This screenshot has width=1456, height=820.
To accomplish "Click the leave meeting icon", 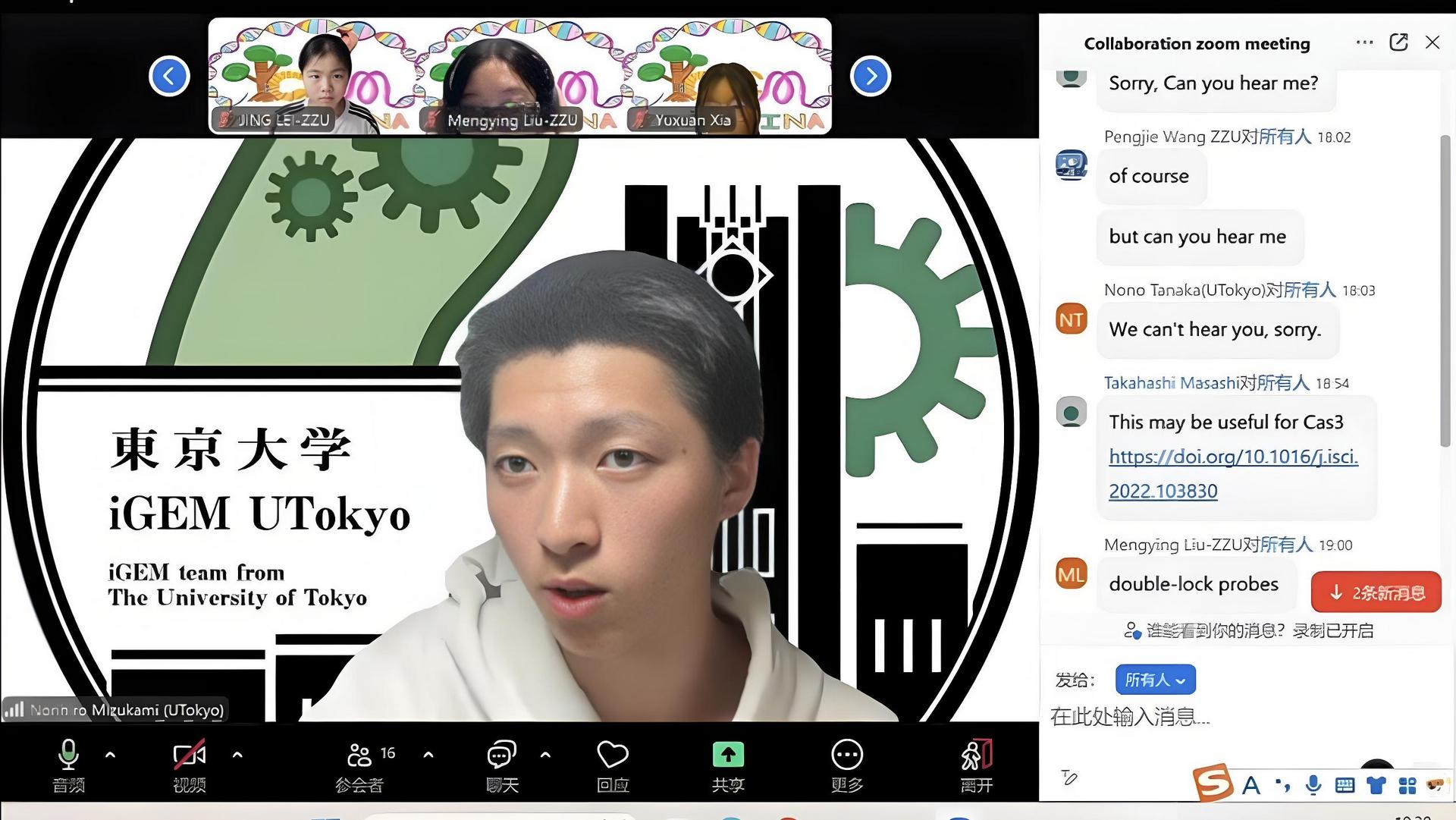I will 976,755.
